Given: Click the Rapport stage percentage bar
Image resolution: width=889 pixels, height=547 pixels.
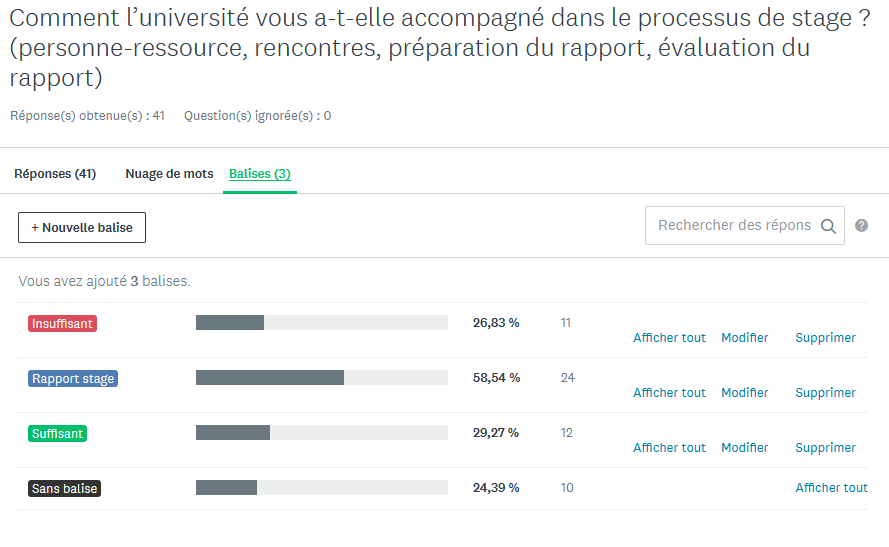Looking at the screenshot, I should (x=321, y=378).
